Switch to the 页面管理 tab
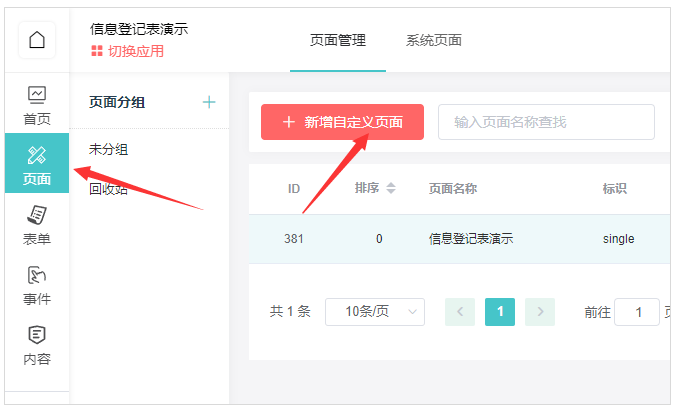 pyautogui.click(x=338, y=40)
